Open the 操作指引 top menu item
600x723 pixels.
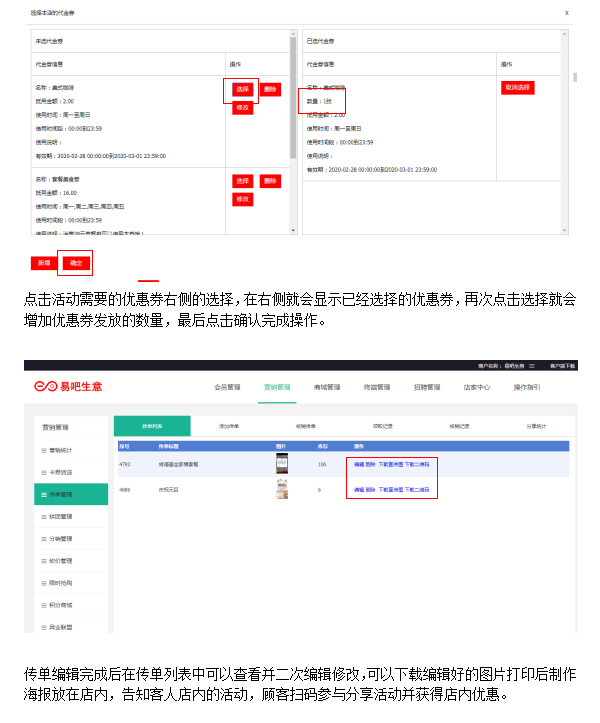coord(527,386)
